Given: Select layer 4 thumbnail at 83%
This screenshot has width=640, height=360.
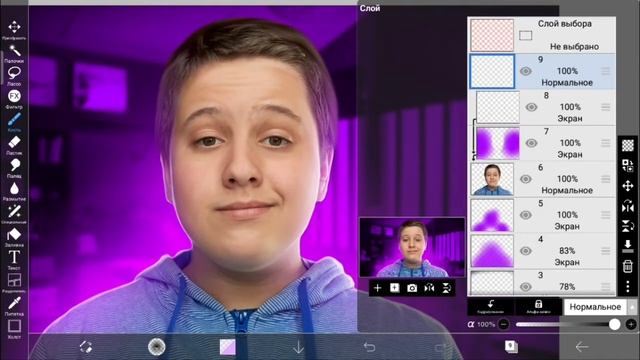Looking at the screenshot, I should pyautogui.click(x=492, y=251).
